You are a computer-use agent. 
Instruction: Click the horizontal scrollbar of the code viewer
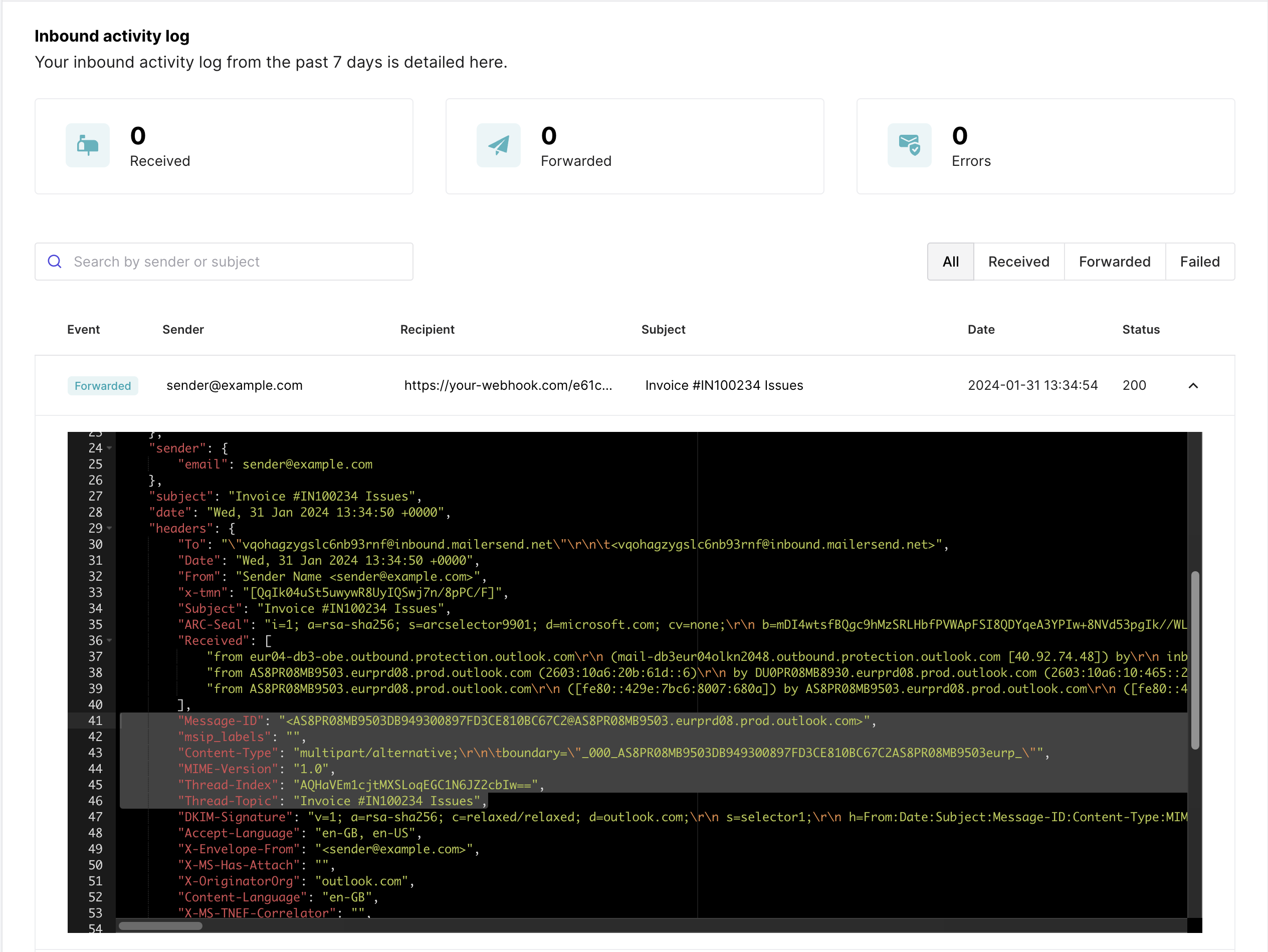pos(160,925)
